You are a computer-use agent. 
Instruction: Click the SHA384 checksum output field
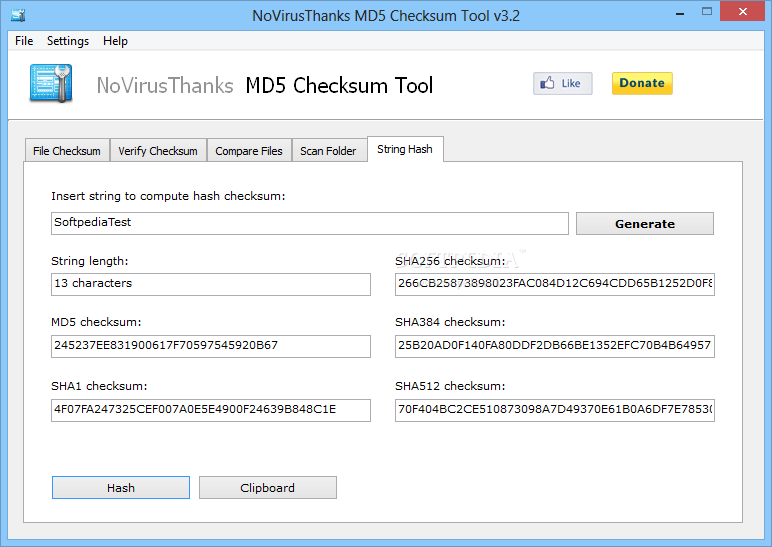pyautogui.click(x=555, y=346)
